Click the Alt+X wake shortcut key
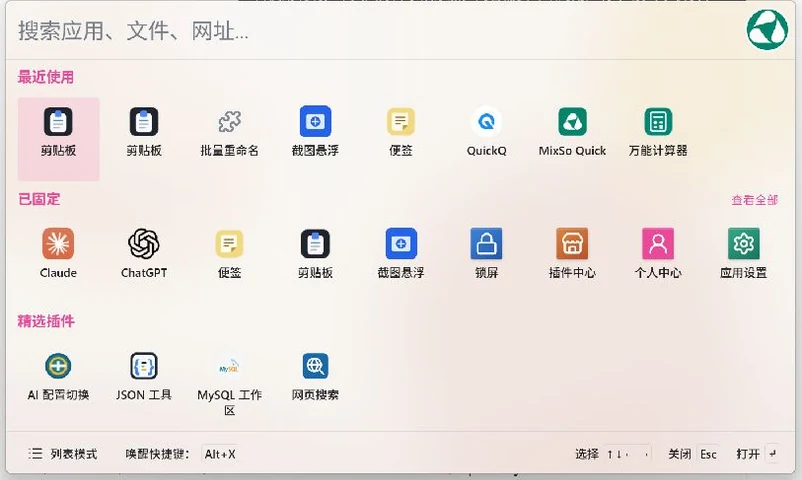The height and width of the screenshot is (480, 802). 220,454
